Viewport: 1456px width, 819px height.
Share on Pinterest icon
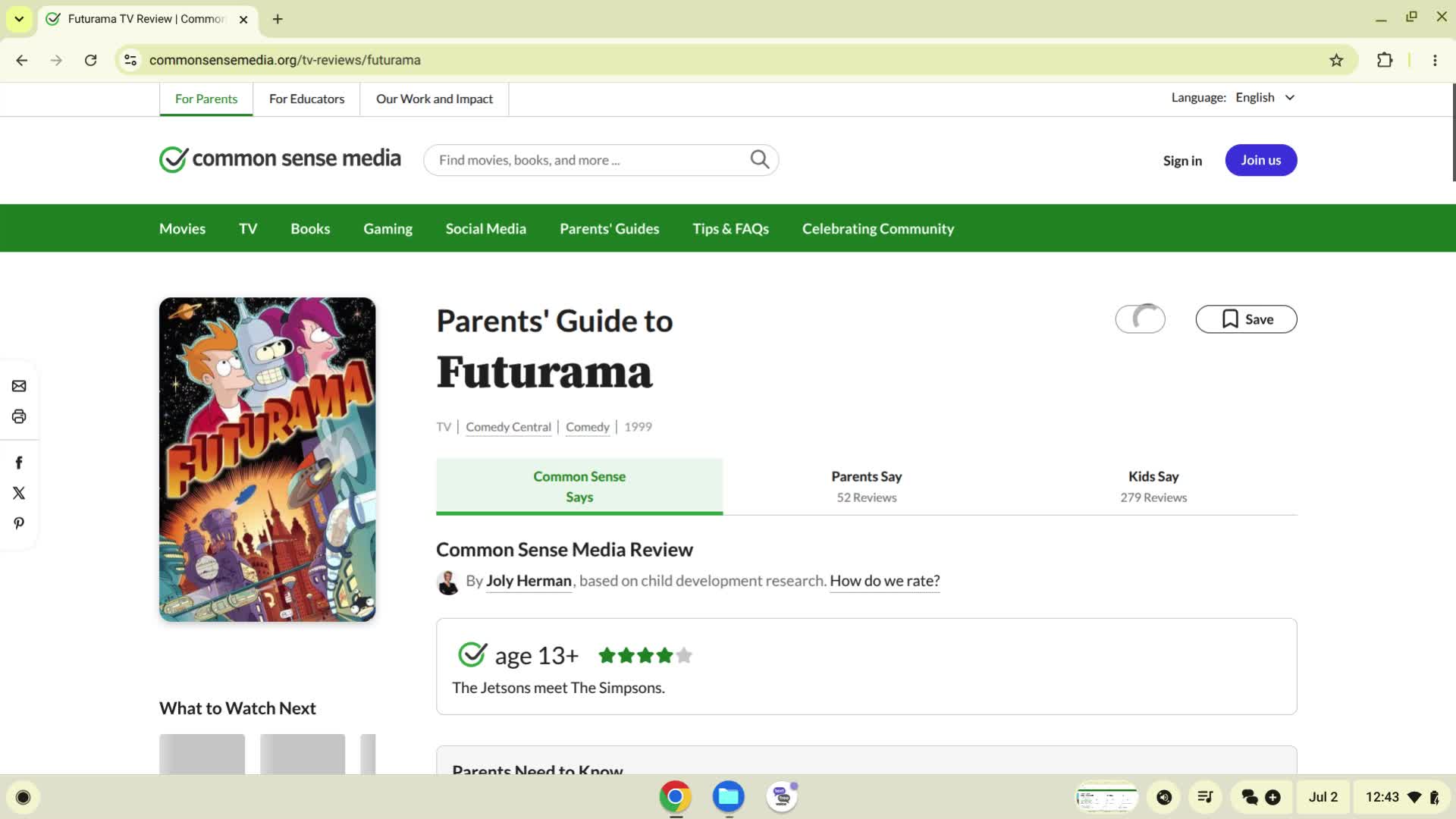point(19,523)
